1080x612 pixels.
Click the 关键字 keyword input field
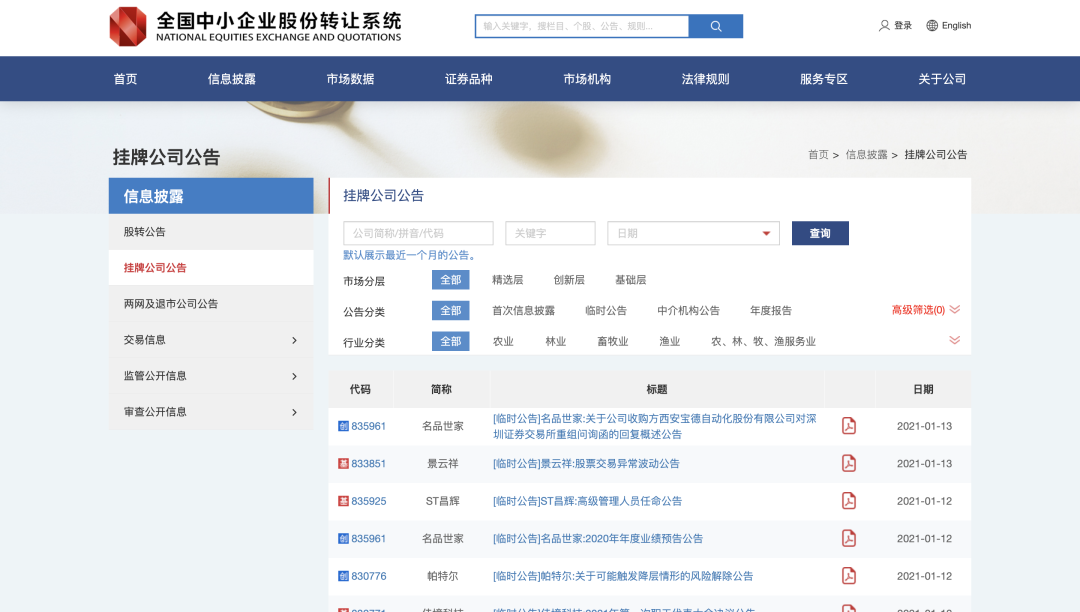click(x=550, y=232)
